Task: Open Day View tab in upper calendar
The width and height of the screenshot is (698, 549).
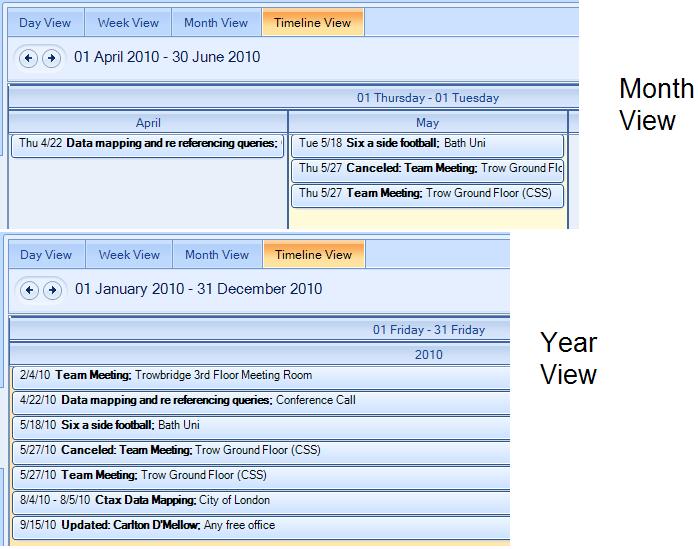Action: 45,23
